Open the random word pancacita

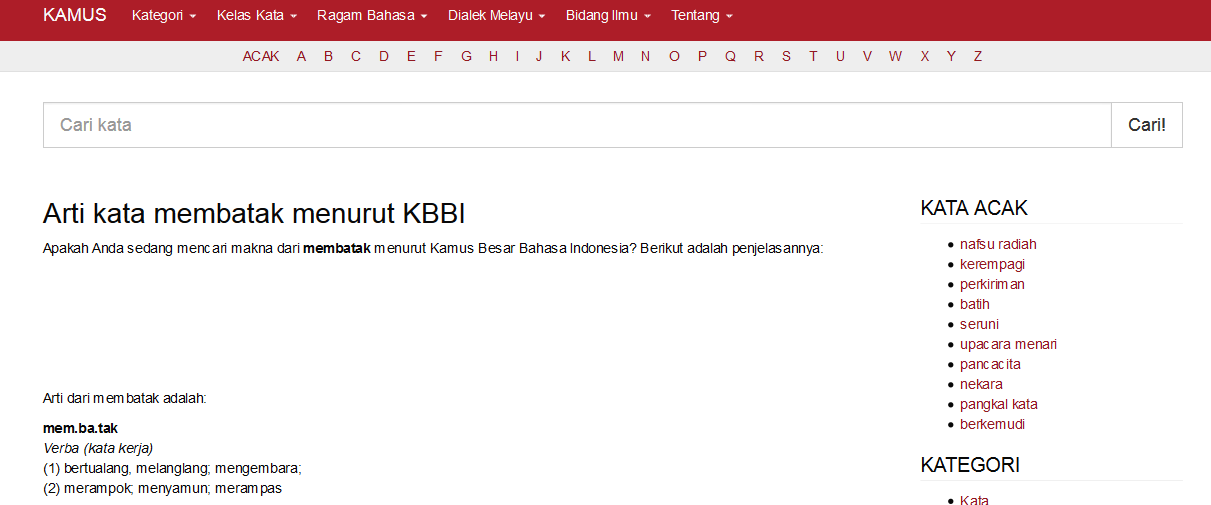pyautogui.click(x=990, y=364)
